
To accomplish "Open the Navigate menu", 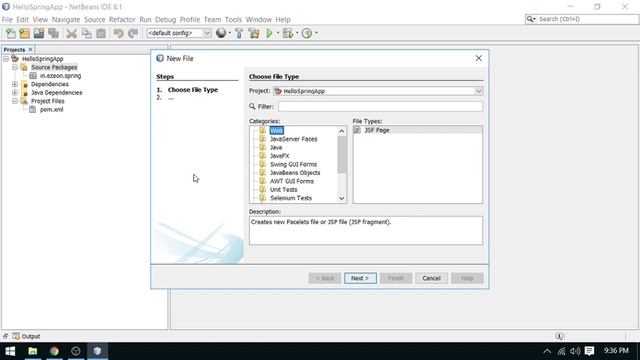I will pyautogui.click(x=66, y=20).
